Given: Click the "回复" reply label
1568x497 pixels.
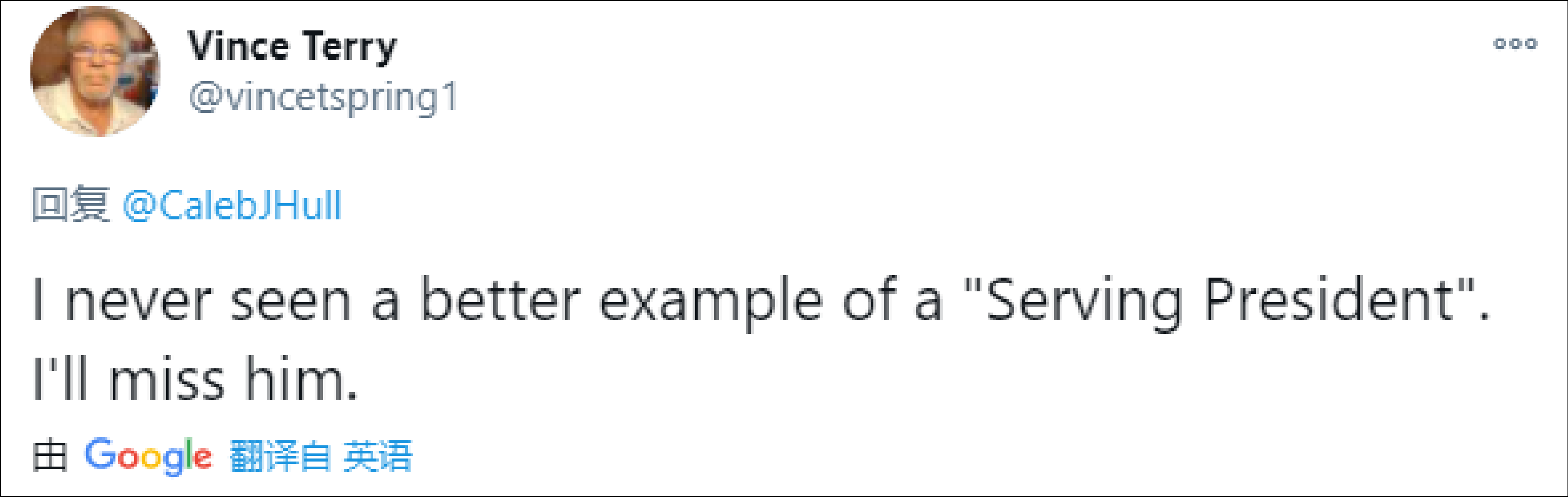Looking at the screenshot, I should coord(70,205).
